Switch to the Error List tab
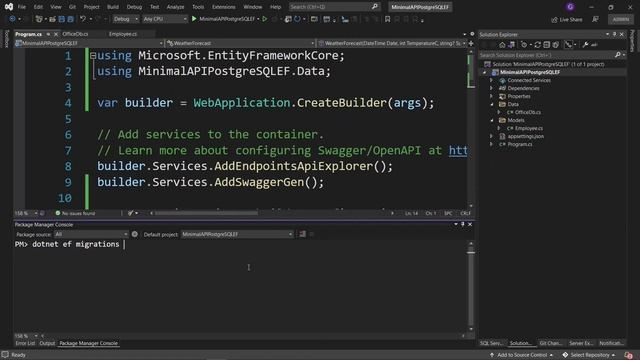640x360 pixels. point(25,343)
